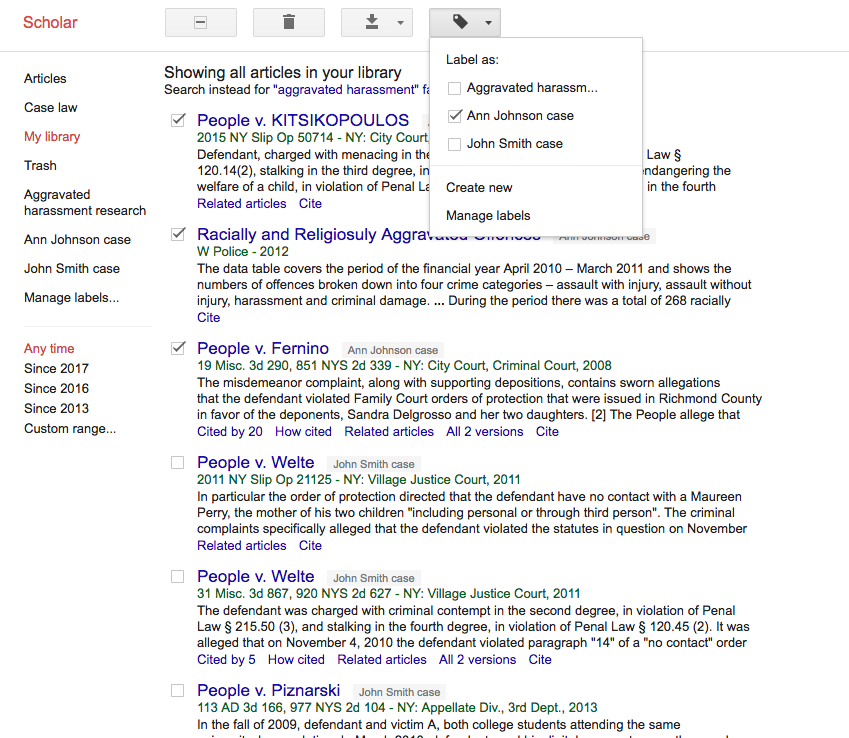
Task: Check the John Smith case label
Action: 455,143
